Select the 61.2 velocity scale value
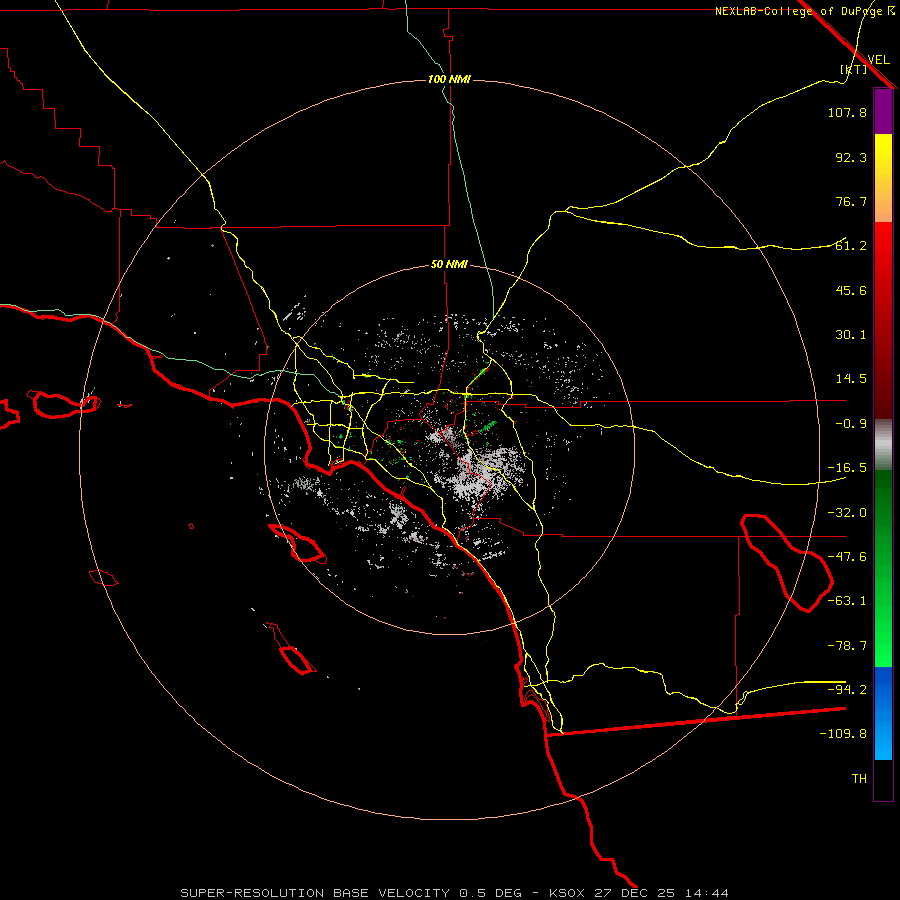The image size is (900, 900). point(851,246)
